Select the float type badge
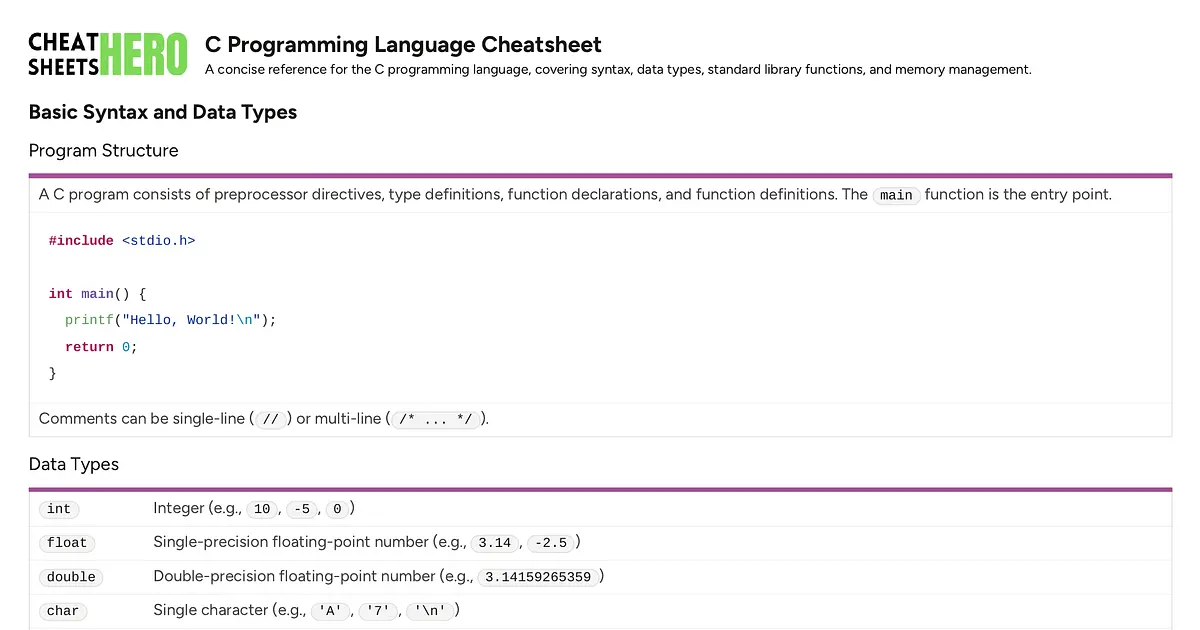This screenshot has width=1200, height=630. [67, 543]
